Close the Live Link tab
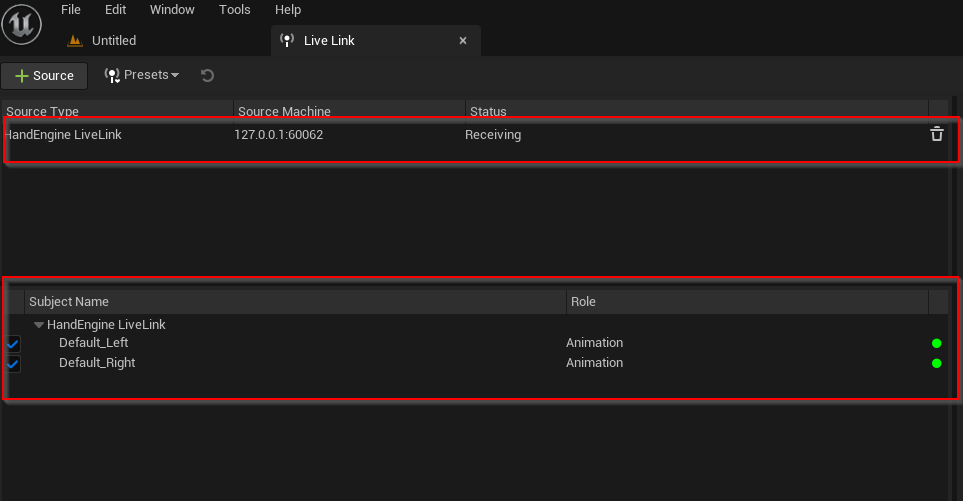963x501 pixels. [x=463, y=41]
